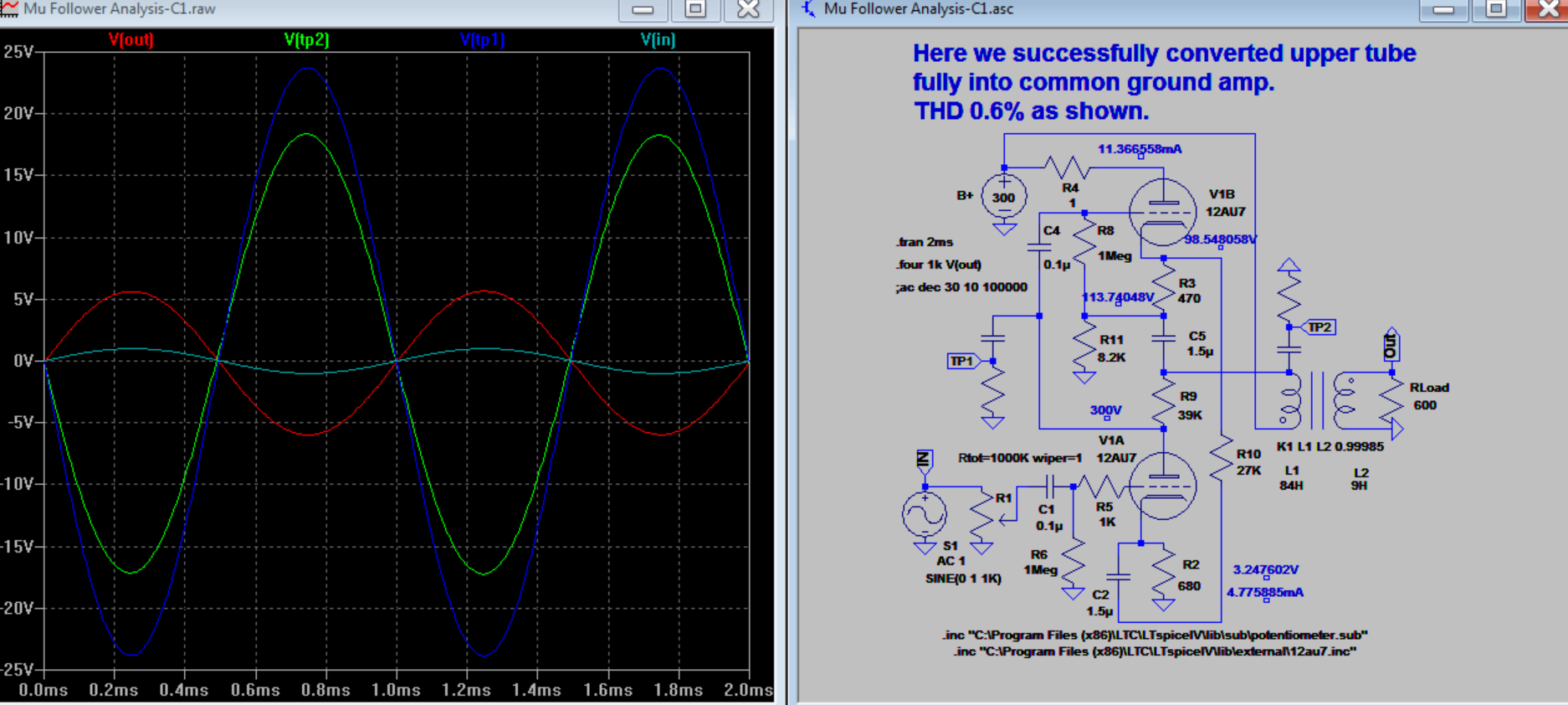Select capacitor C4 0.1µ symbol
This screenshot has width=1568, height=705.
[x=1039, y=247]
